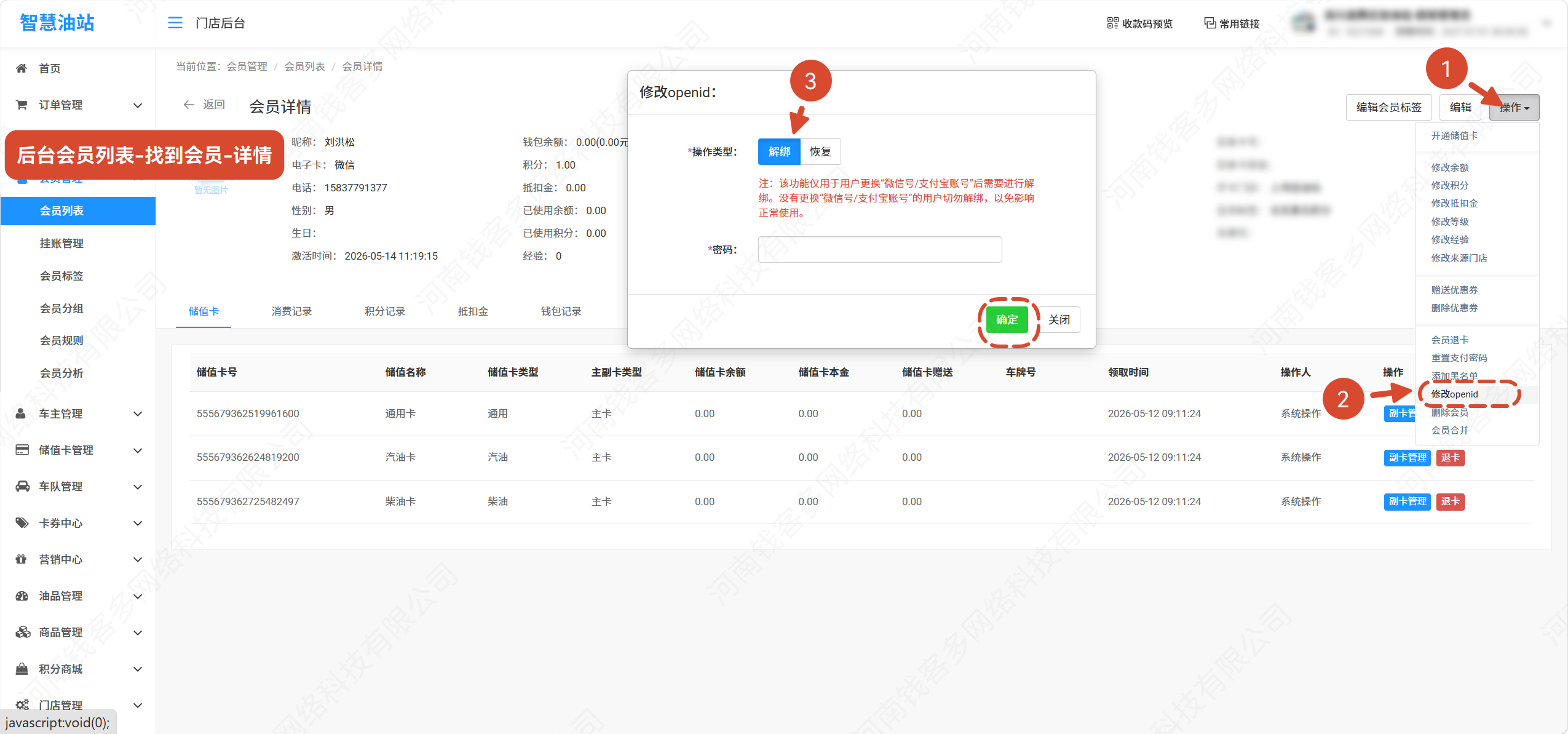This screenshot has width=1568, height=734.
Task: Click the user avatar in the header
Action: click(1303, 23)
